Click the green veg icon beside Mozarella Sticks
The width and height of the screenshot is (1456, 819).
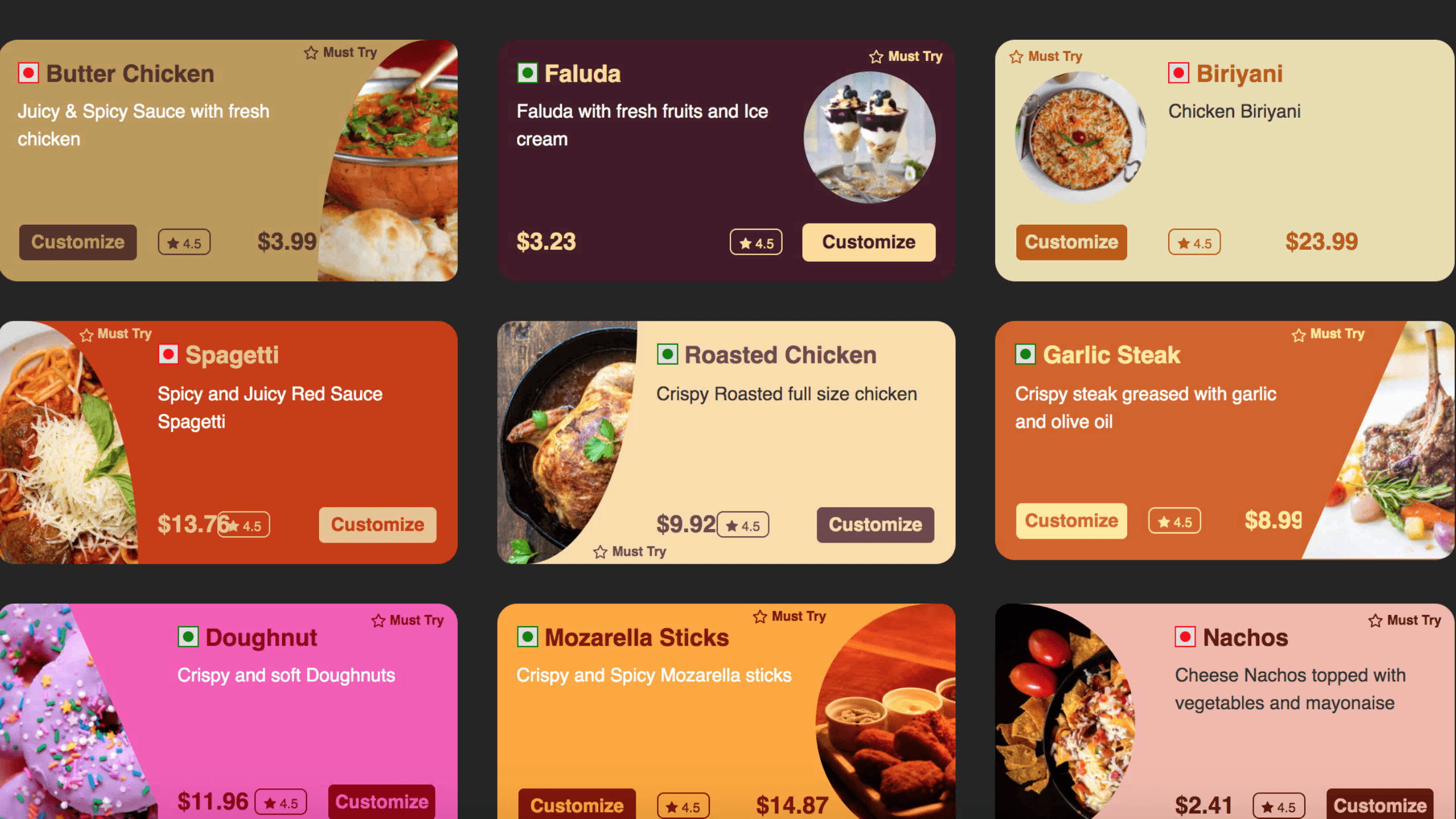[x=527, y=636]
